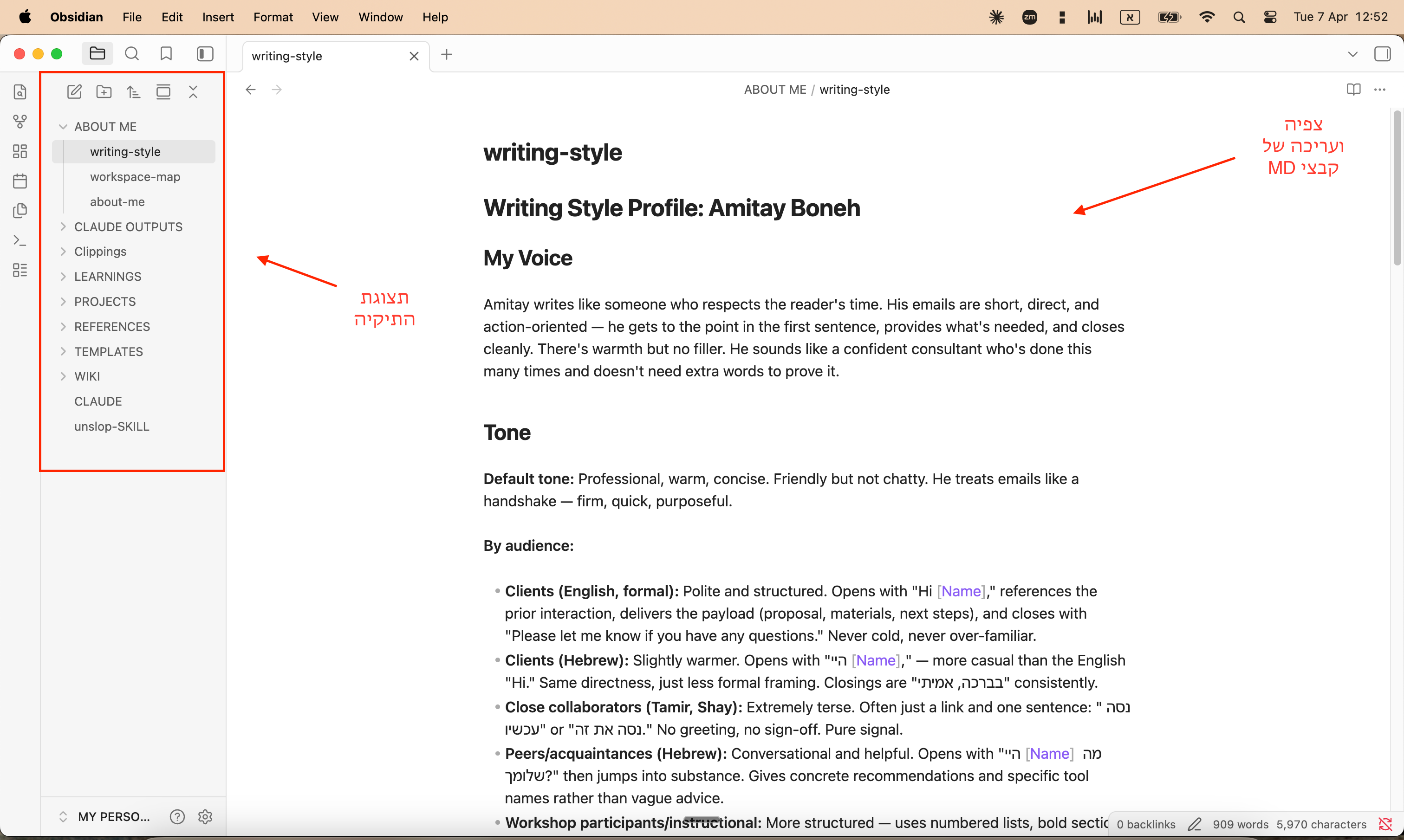Image resolution: width=1404 pixels, height=840 pixels.
Task: Open the search tab in the sidebar
Action: 132,54
